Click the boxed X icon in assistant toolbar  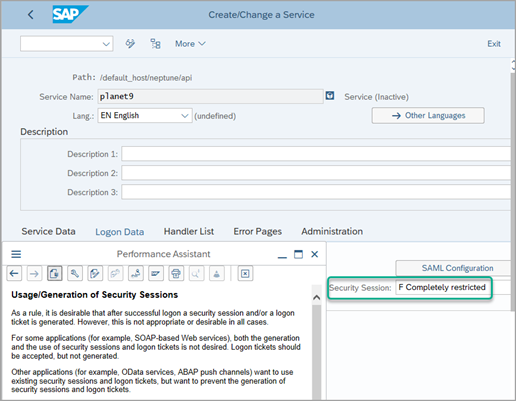(x=245, y=274)
